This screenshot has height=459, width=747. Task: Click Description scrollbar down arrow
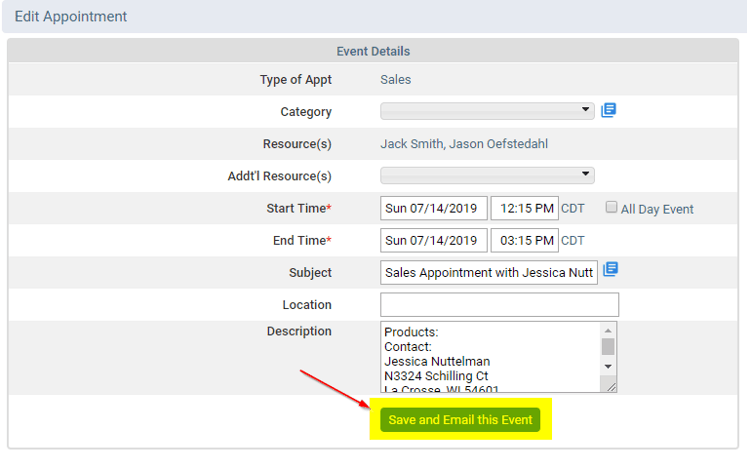(608, 367)
